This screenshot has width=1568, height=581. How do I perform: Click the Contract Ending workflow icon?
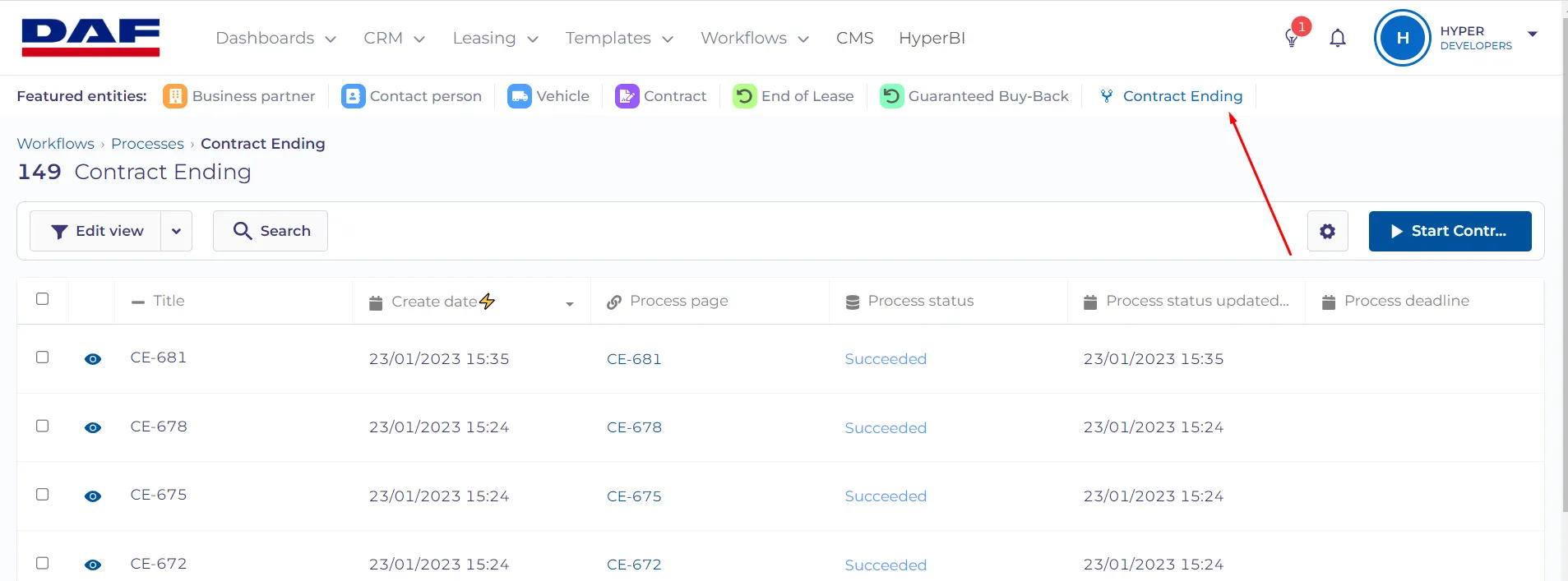click(1107, 96)
